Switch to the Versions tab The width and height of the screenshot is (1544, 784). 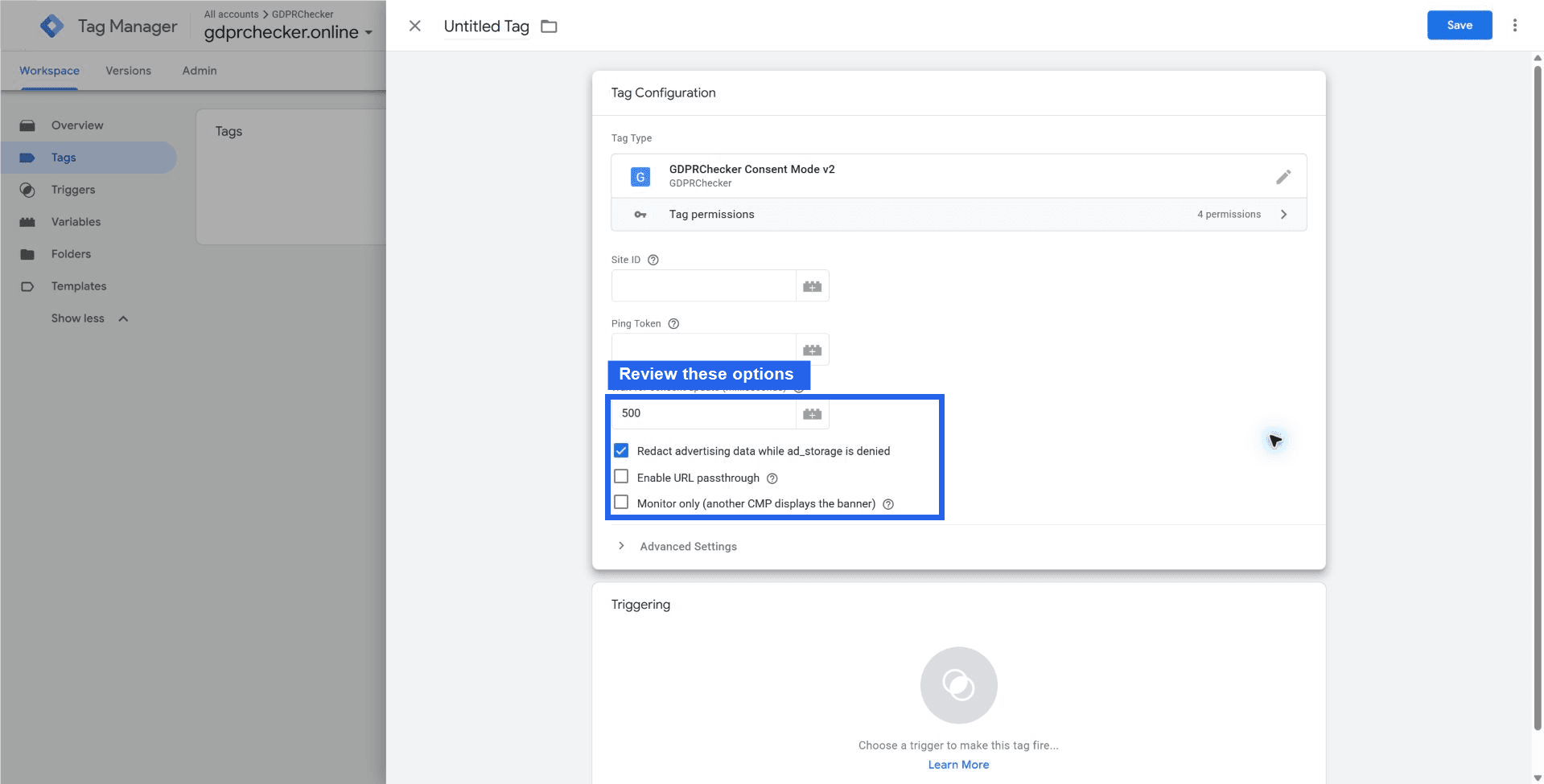(x=129, y=71)
